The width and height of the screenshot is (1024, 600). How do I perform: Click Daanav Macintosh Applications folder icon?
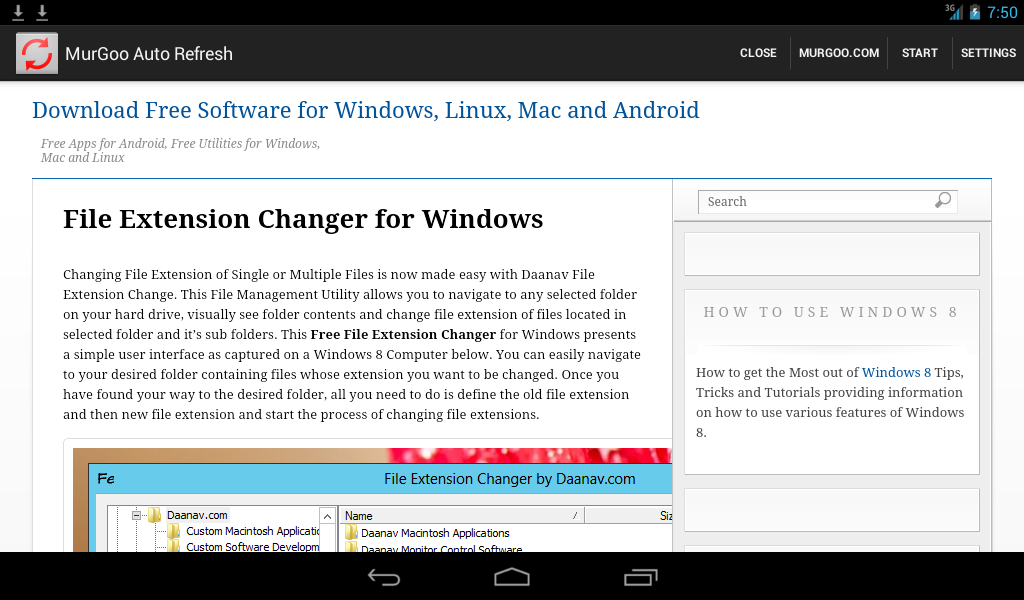tap(351, 533)
